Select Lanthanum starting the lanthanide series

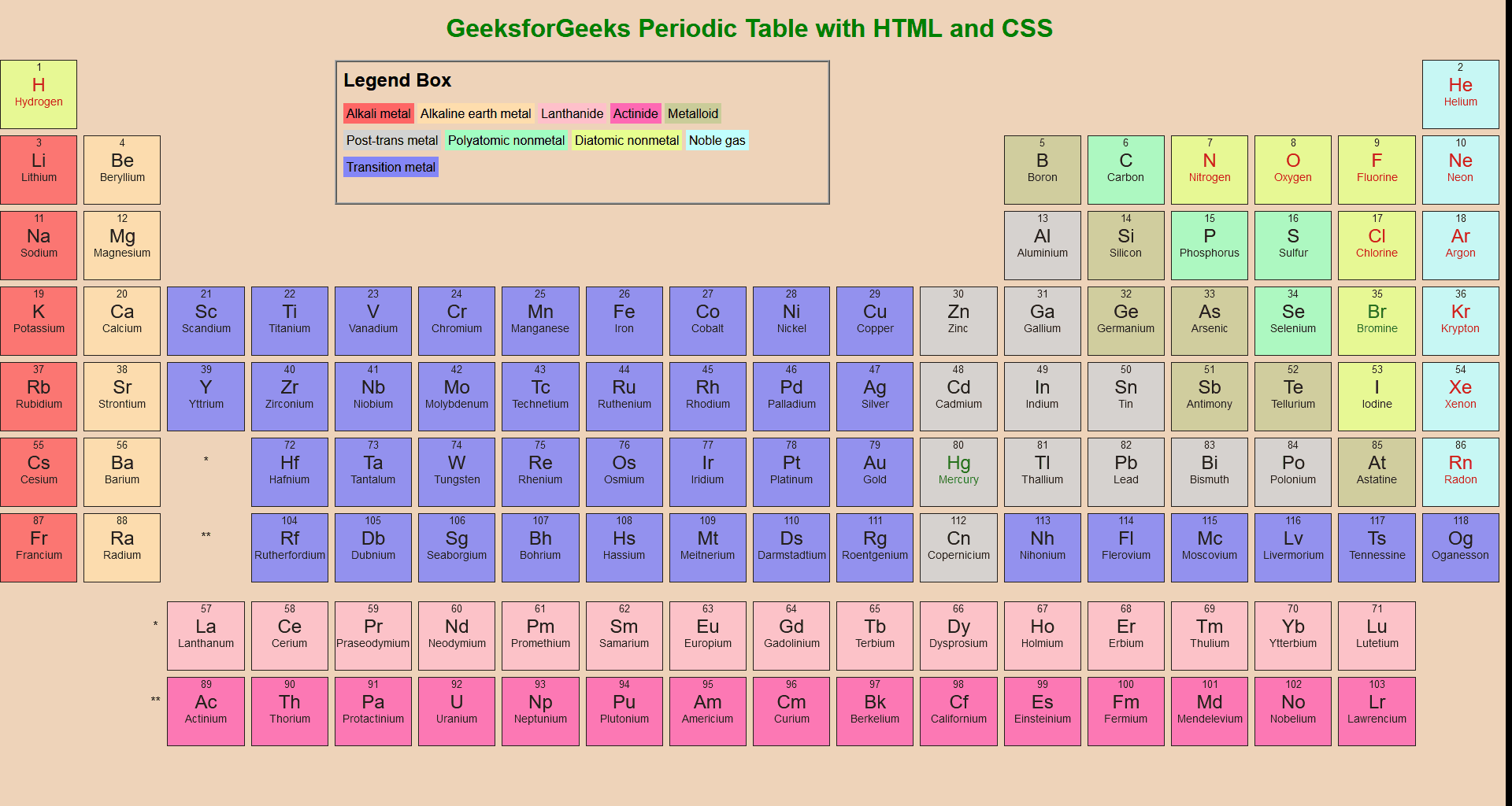coord(206,635)
